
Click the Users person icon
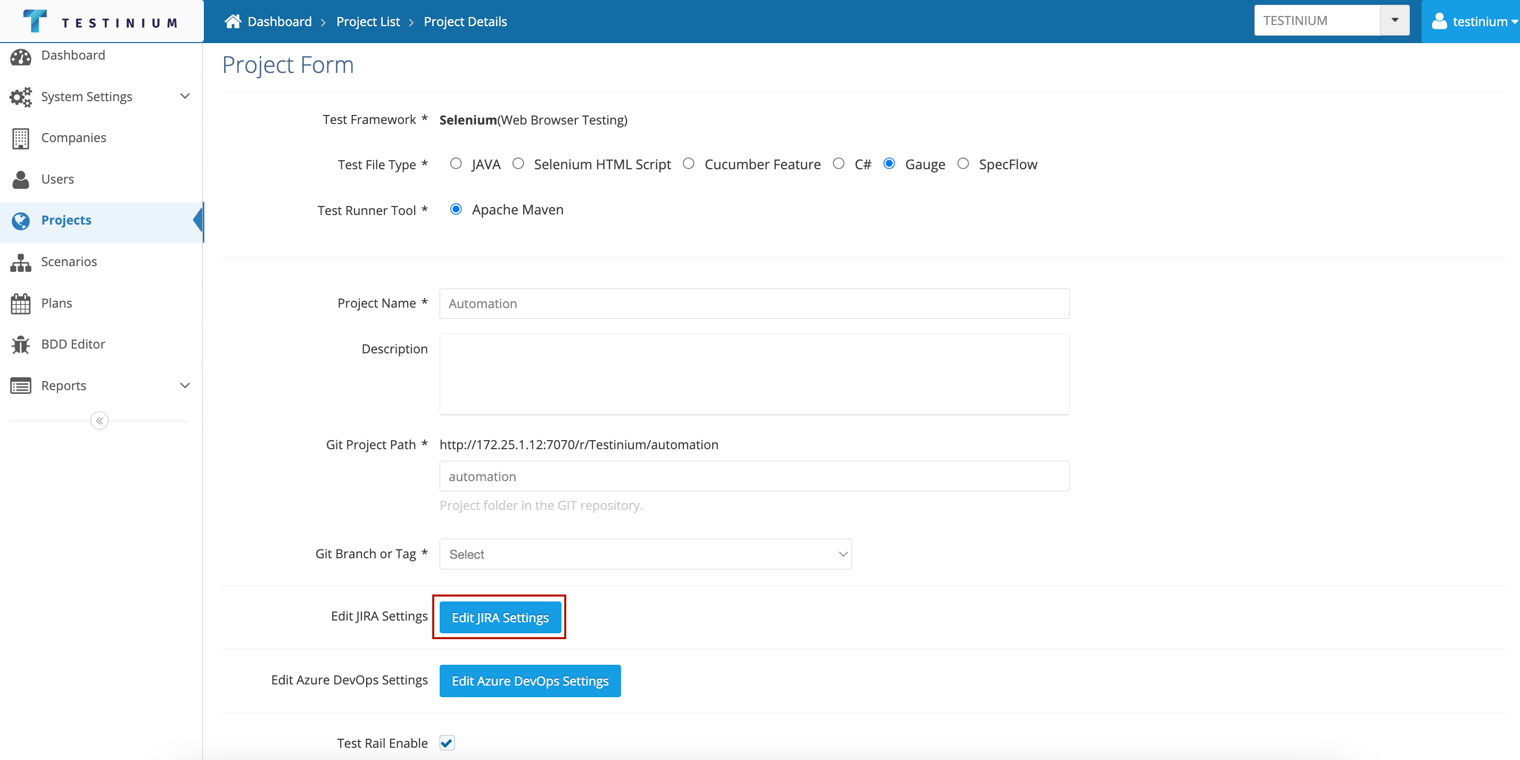pos(20,179)
